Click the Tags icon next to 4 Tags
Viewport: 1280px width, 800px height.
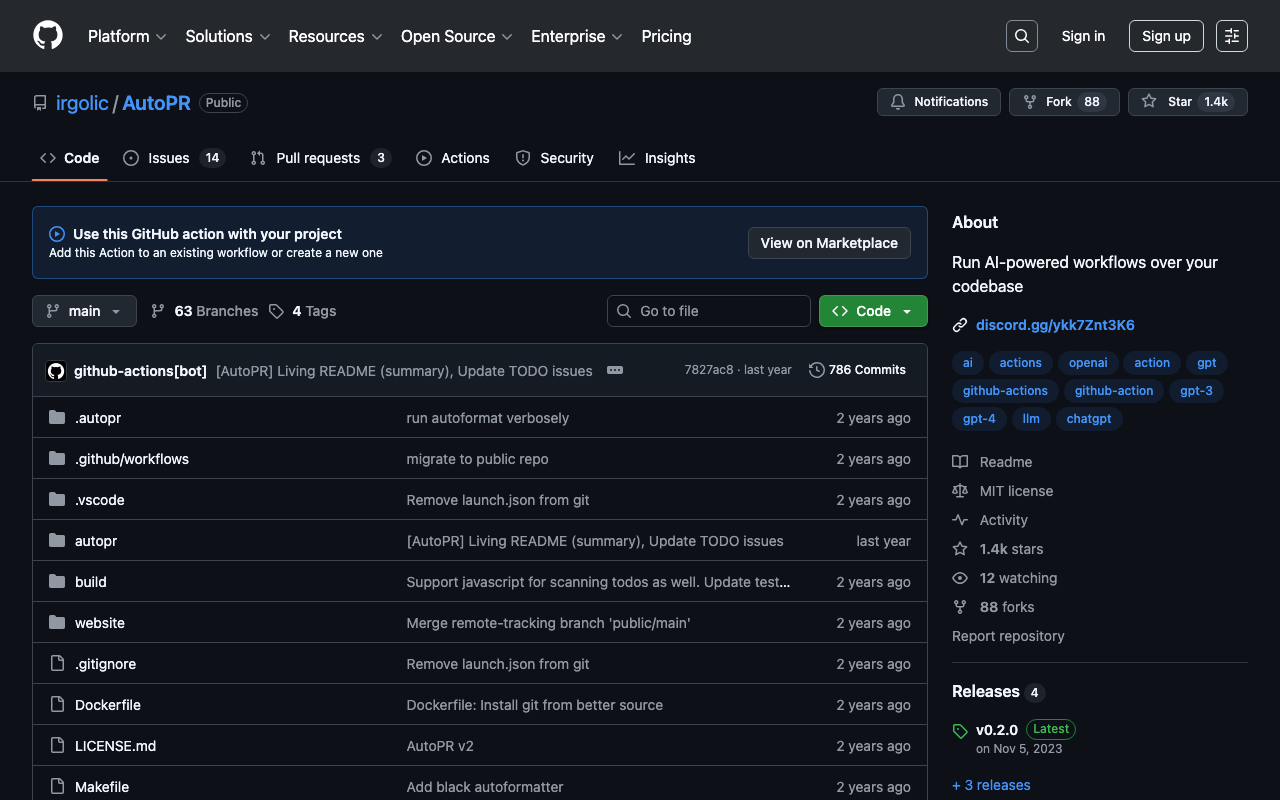click(277, 311)
